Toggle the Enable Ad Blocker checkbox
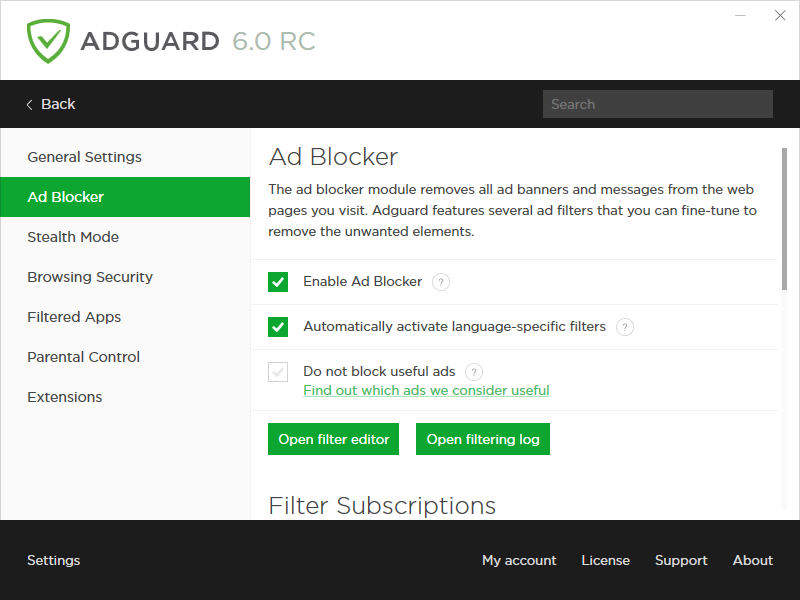 point(278,282)
